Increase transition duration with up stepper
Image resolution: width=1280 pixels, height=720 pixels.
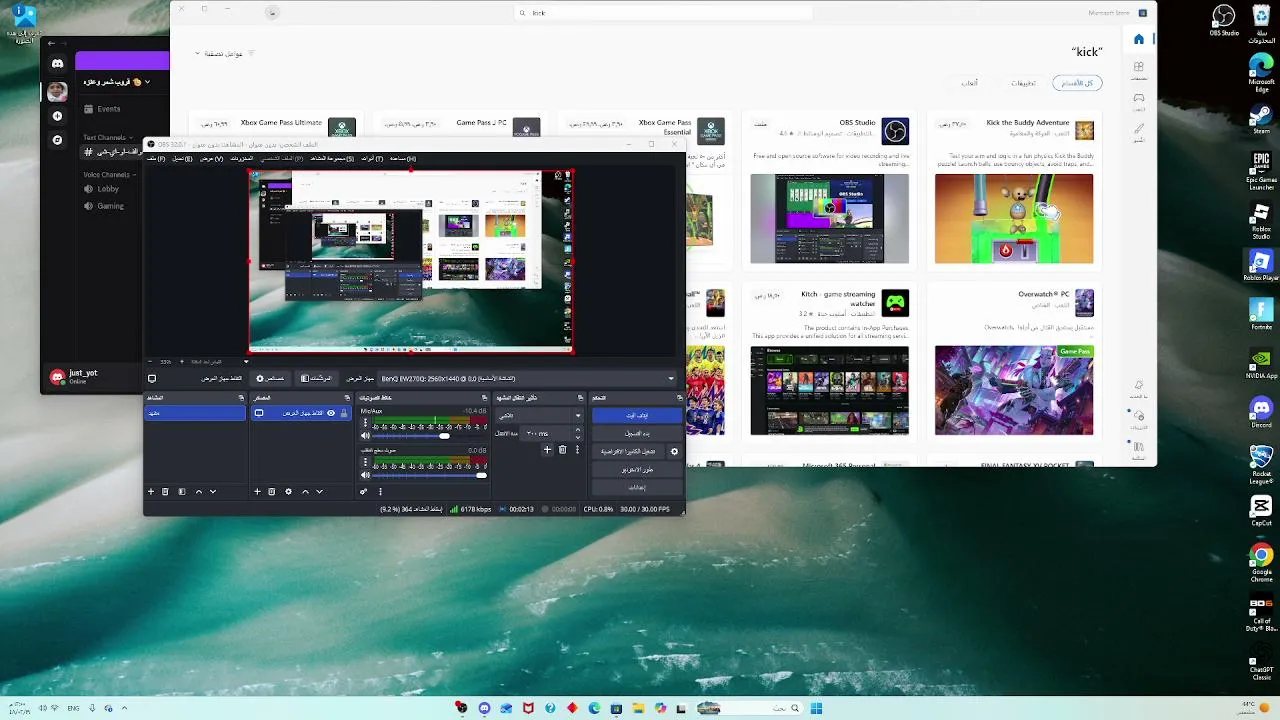click(577, 429)
